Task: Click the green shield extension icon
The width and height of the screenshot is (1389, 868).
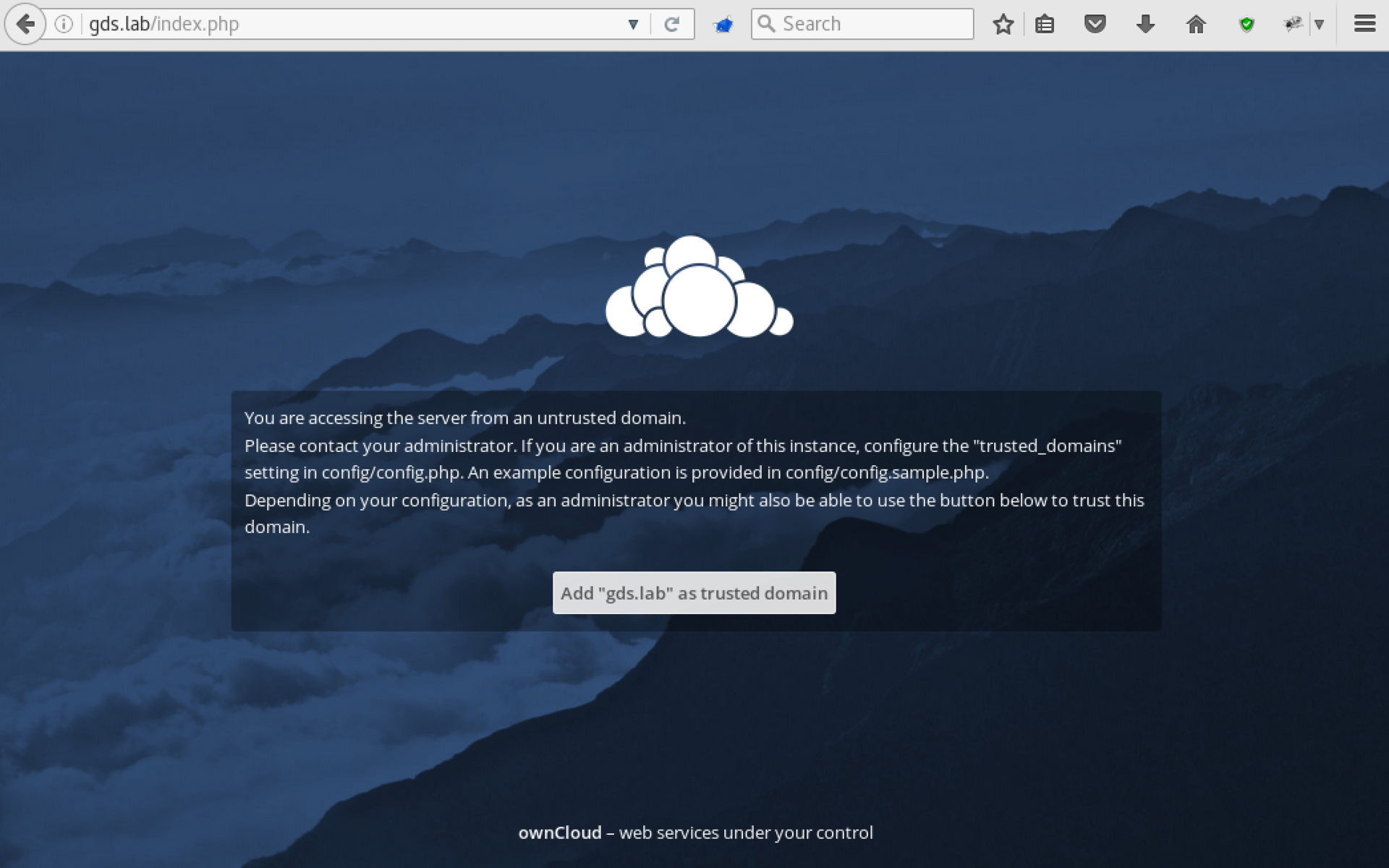Action: click(x=1246, y=25)
